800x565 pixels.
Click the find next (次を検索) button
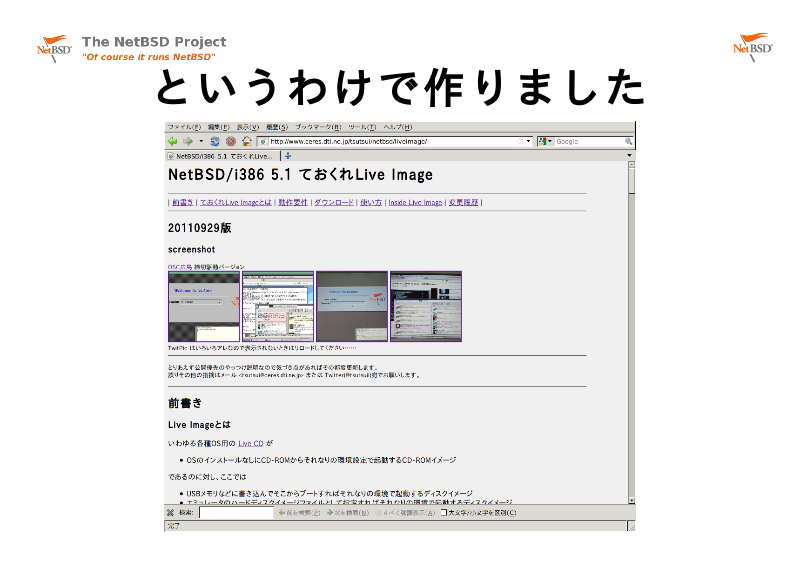pyautogui.click(x=347, y=512)
